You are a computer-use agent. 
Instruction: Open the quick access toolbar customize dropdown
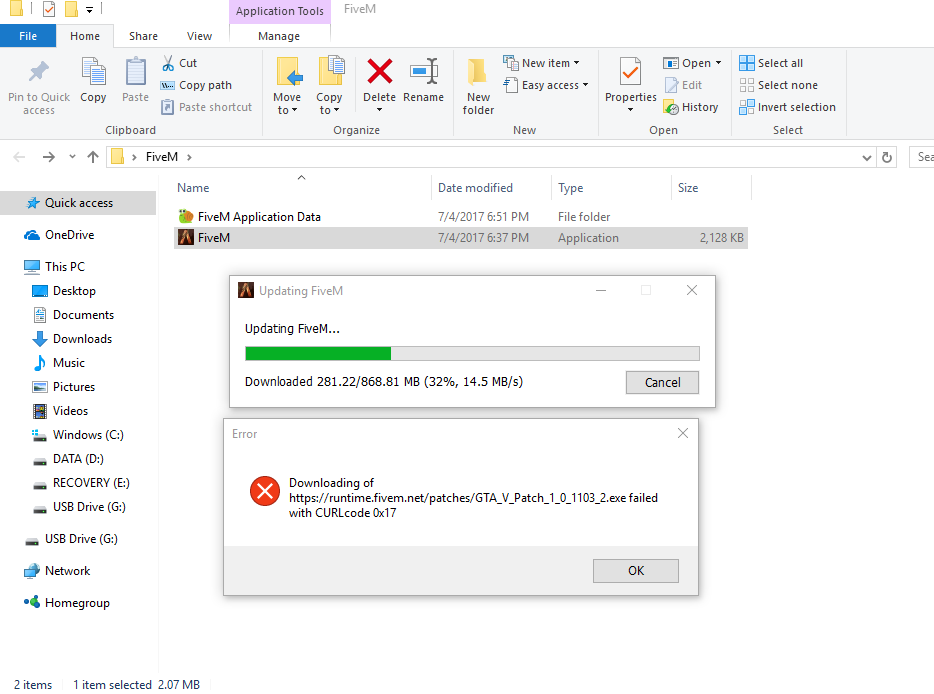click(89, 10)
